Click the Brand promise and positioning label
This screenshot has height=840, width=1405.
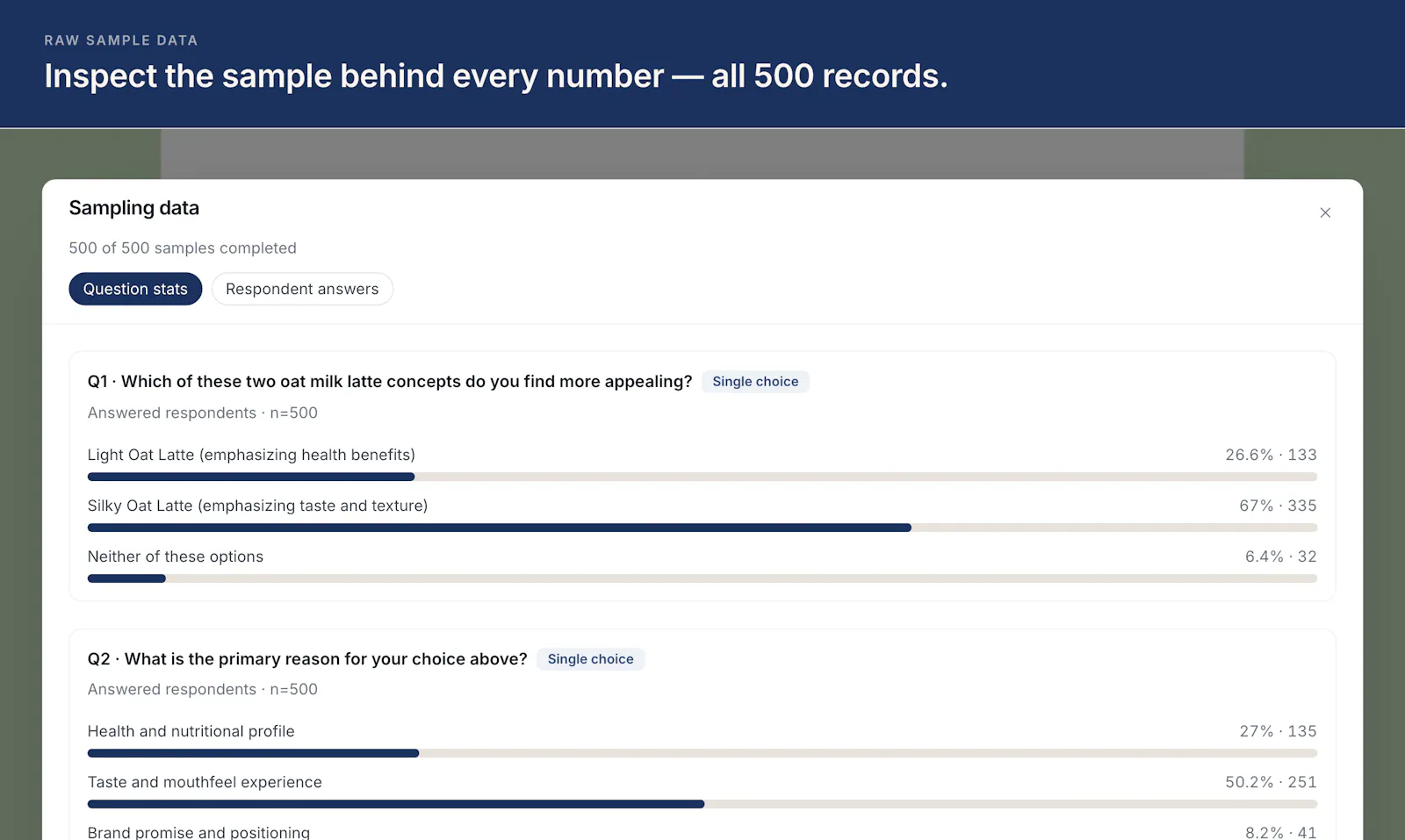tap(198, 832)
